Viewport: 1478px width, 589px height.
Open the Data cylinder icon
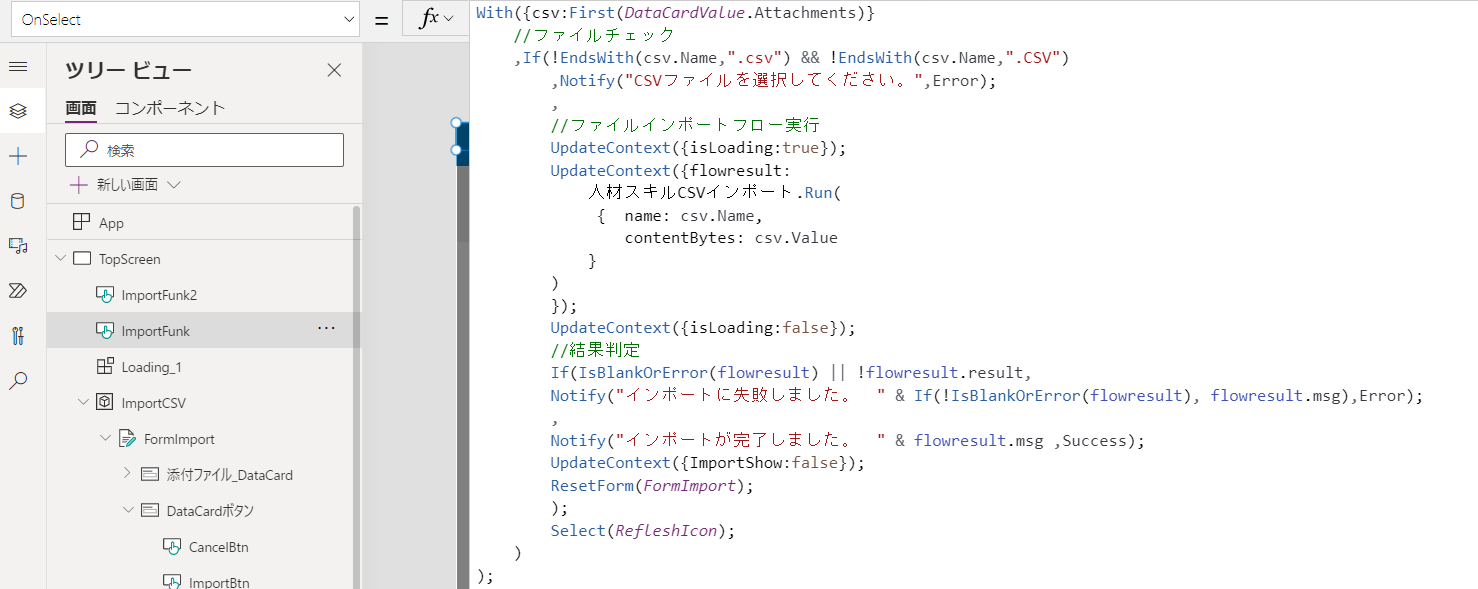(x=18, y=201)
